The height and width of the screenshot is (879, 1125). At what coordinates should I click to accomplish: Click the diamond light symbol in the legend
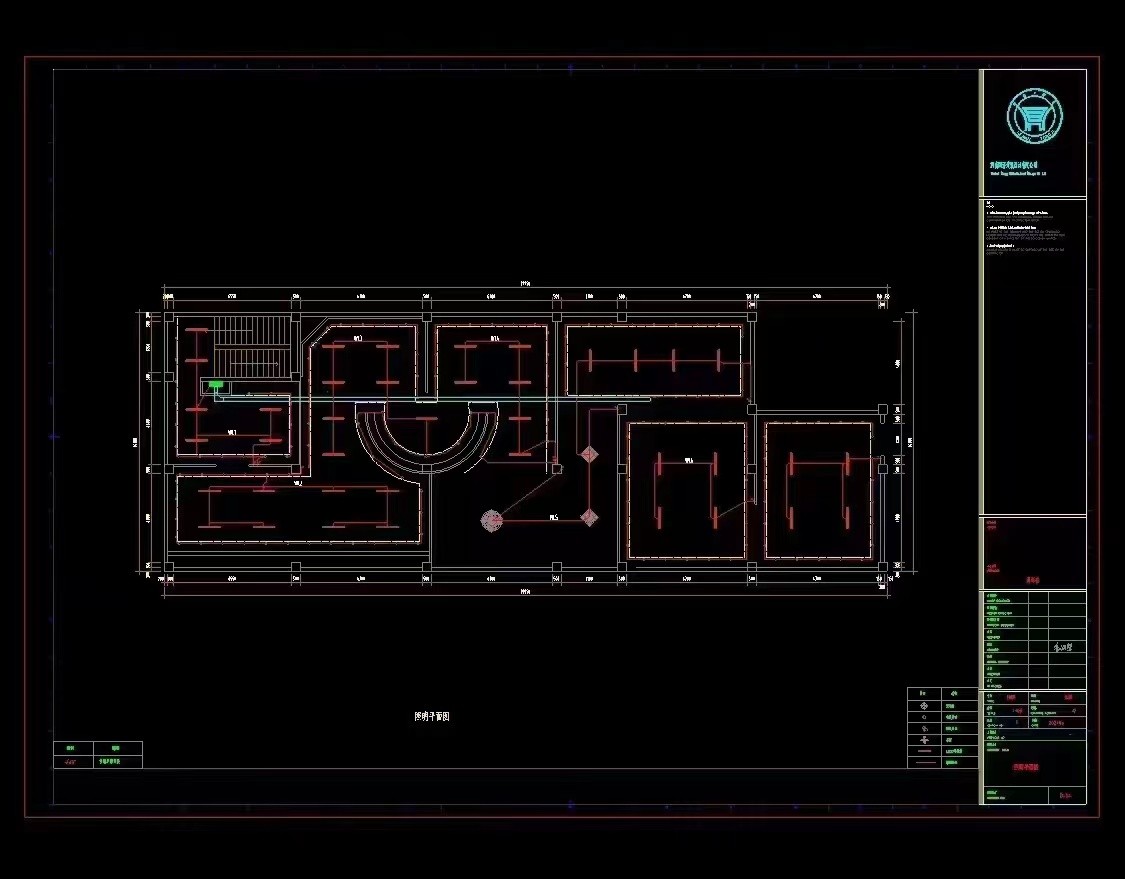point(923,706)
